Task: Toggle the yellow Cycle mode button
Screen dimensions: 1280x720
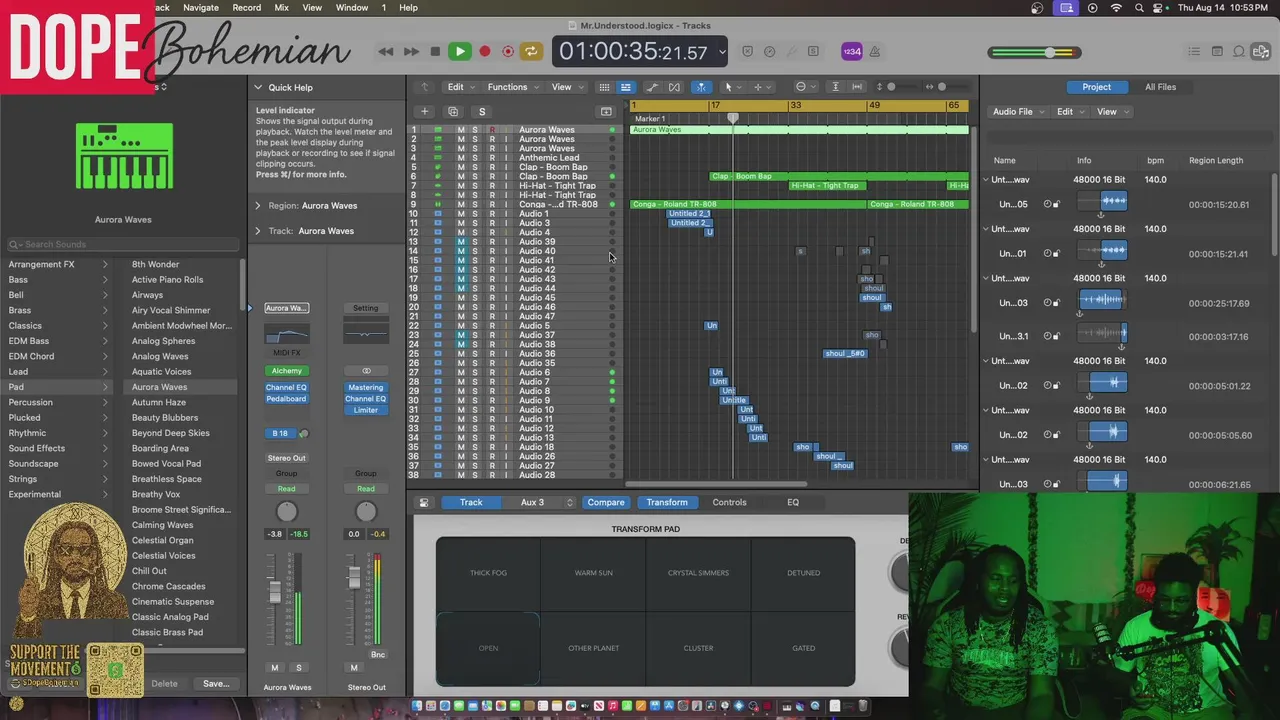Action: click(531, 51)
